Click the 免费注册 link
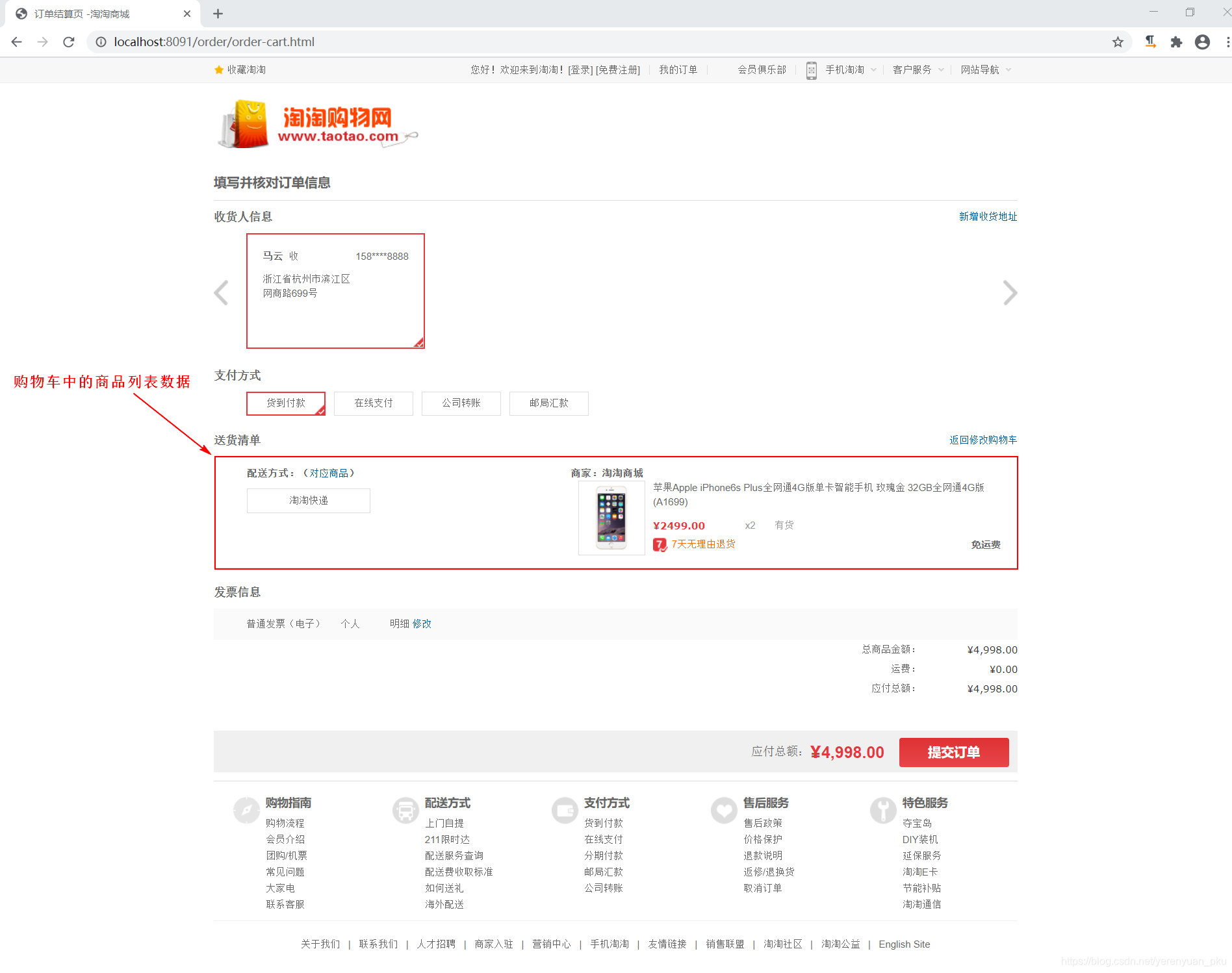1232x973 pixels. [x=618, y=70]
